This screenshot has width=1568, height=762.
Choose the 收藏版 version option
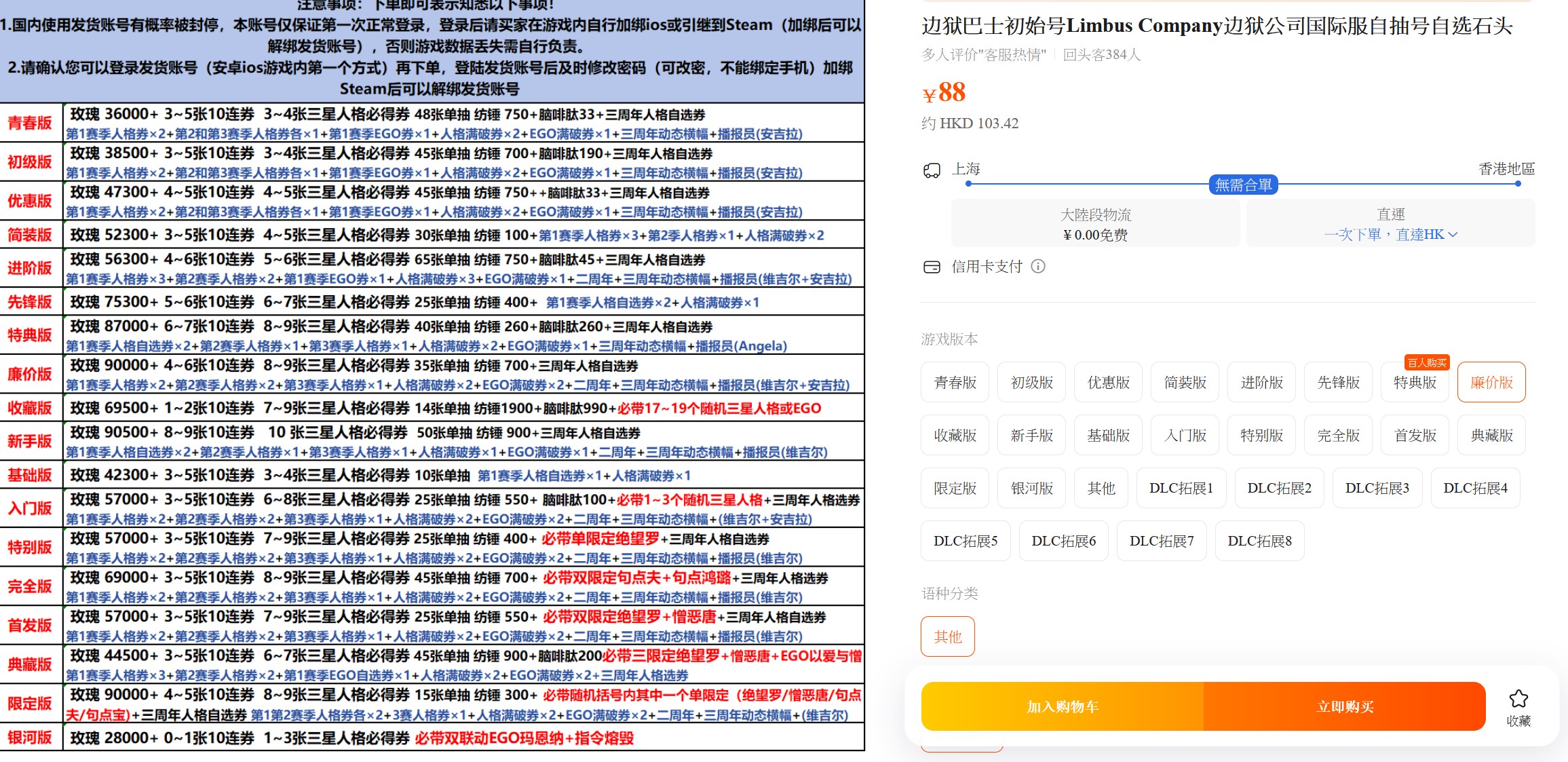(955, 436)
